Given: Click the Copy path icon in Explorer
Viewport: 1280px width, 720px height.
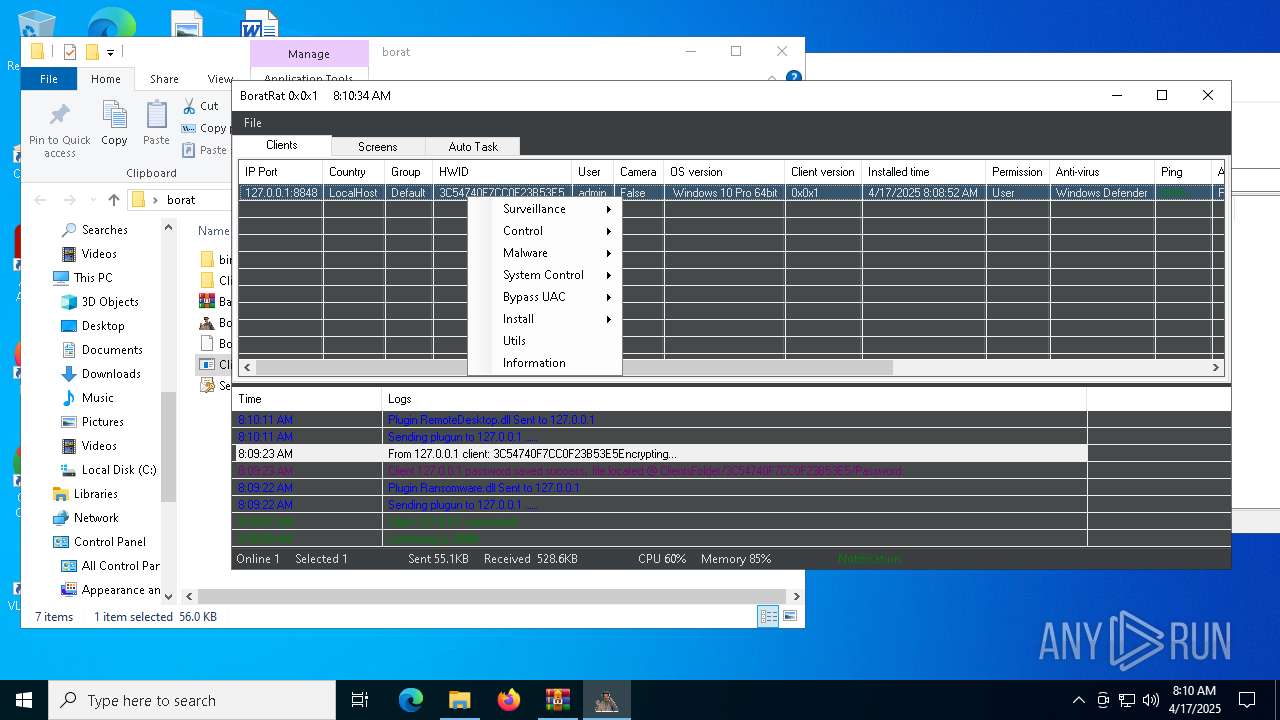Looking at the screenshot, I should pos(189,128).
